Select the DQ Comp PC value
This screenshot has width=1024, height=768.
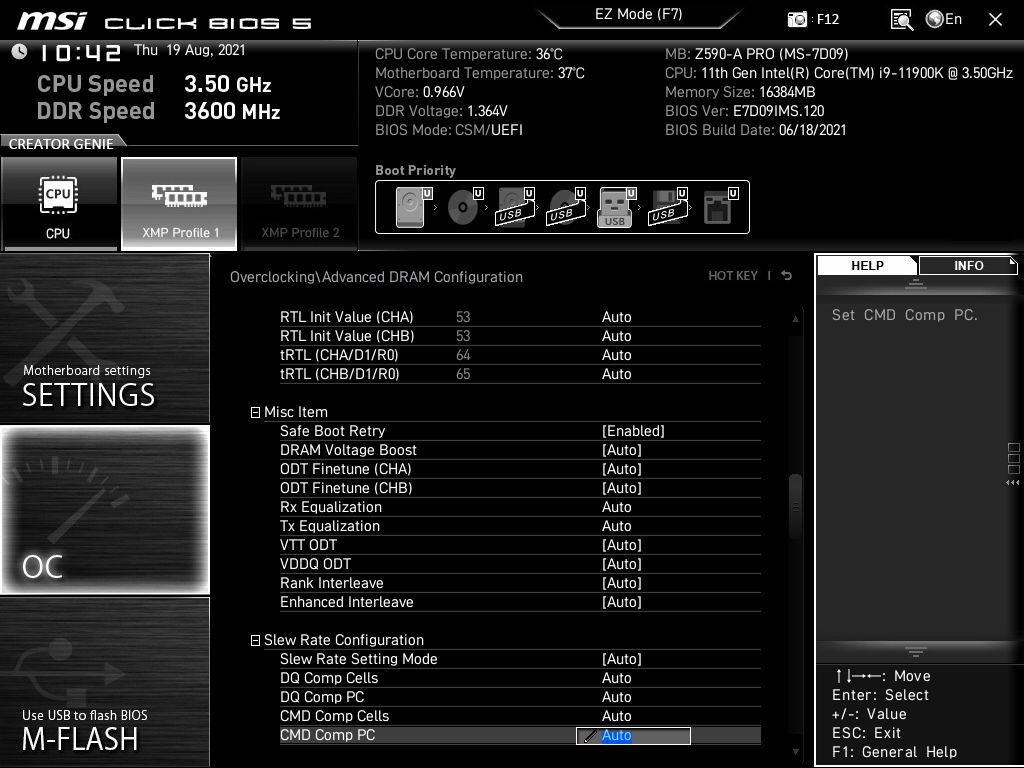616,697
